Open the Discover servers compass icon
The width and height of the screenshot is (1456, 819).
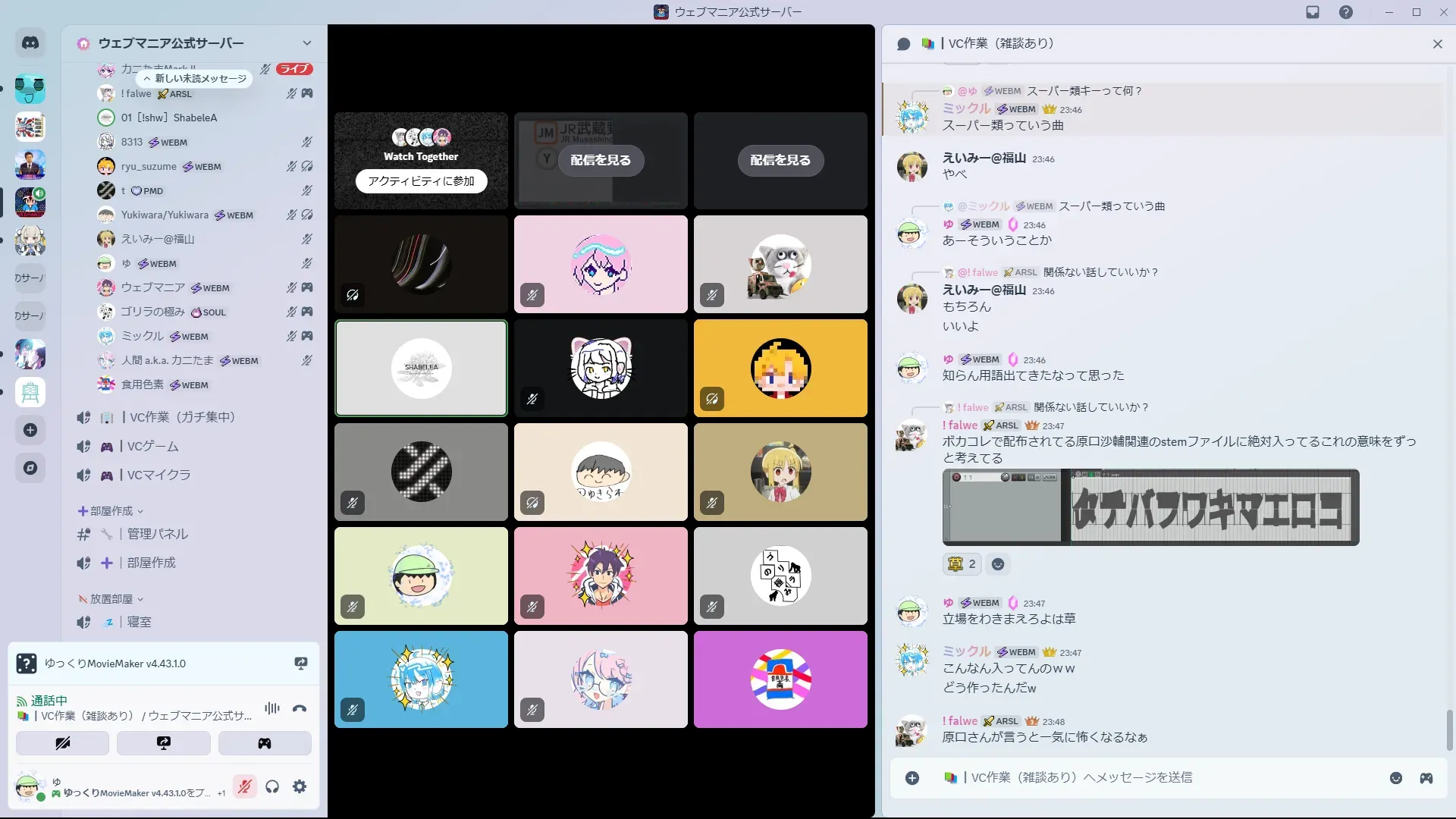(30, 468)
